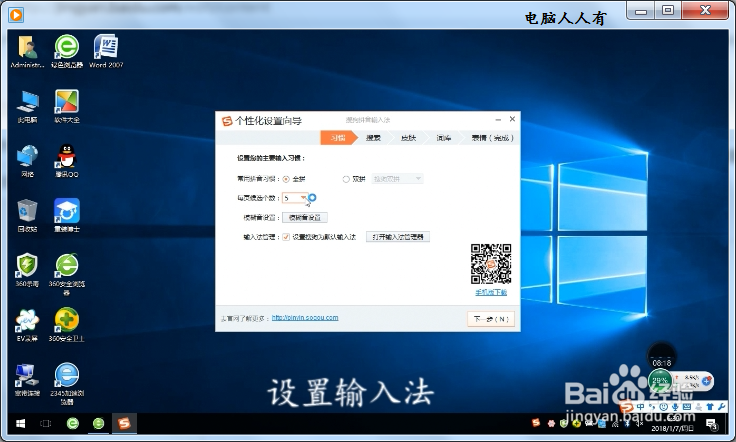Image resolution: width=736 pixels, height=442 pixels.
Task: Switch to the 皮肤 (skin) wizard step tab
Action: coord(408,137)
